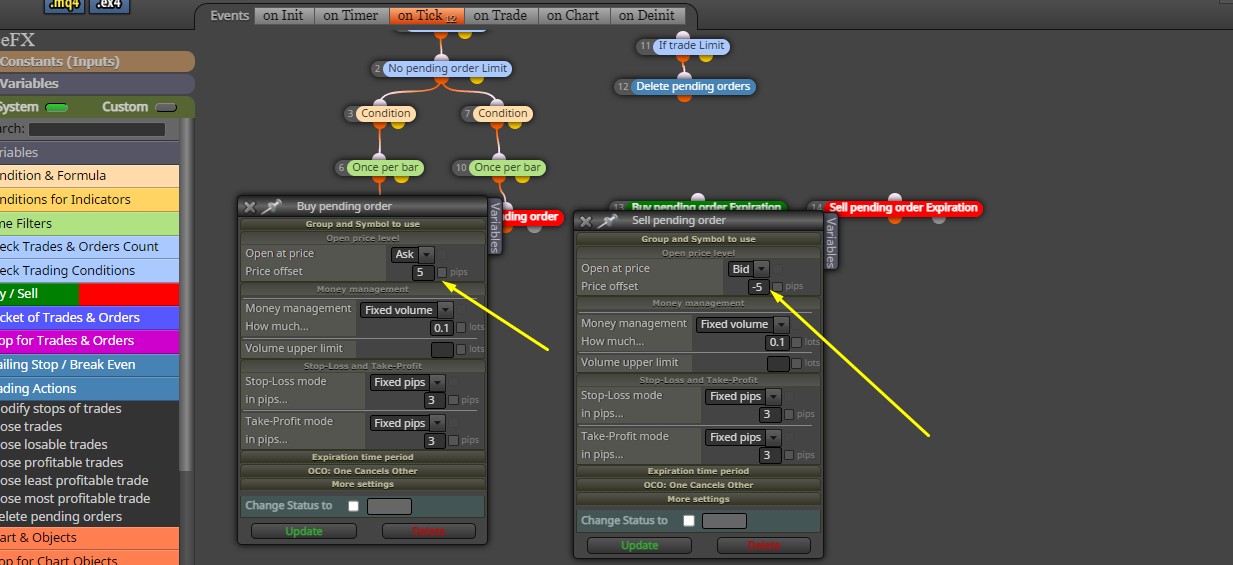1233x565 pixels.
Task: Close the Sell pending order panel
Action: coord(586,221)
